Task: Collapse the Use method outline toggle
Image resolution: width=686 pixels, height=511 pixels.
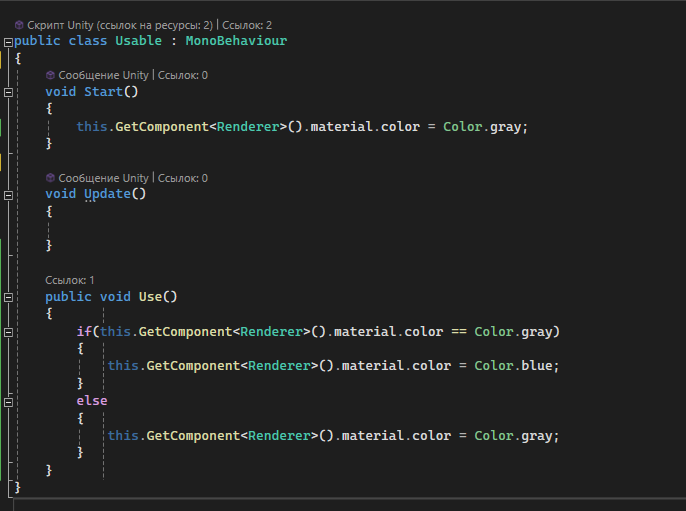Action: pyautogui.click(x=8, y=298)
